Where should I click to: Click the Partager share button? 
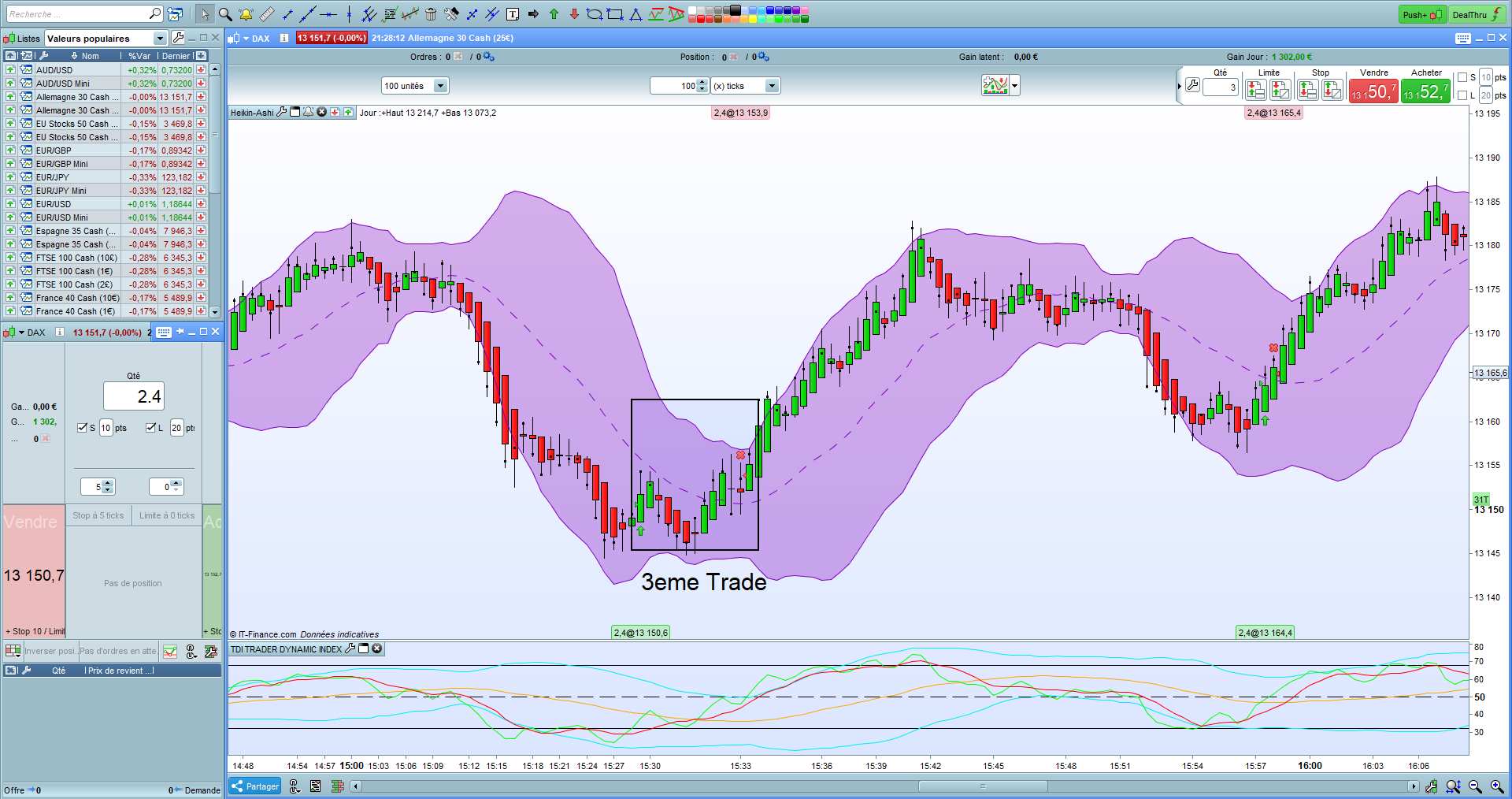pyautogui.click(x=255, y=786)
